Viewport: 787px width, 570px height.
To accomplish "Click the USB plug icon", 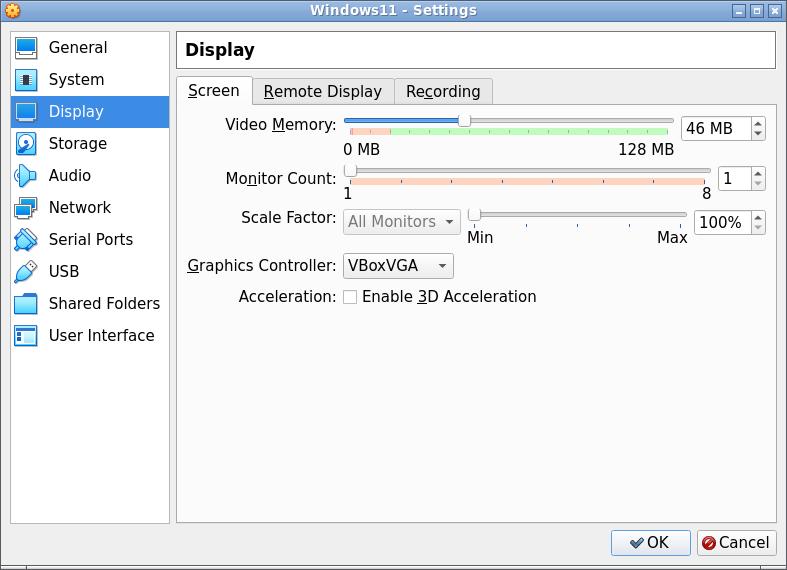I will (x=26, y=272).
